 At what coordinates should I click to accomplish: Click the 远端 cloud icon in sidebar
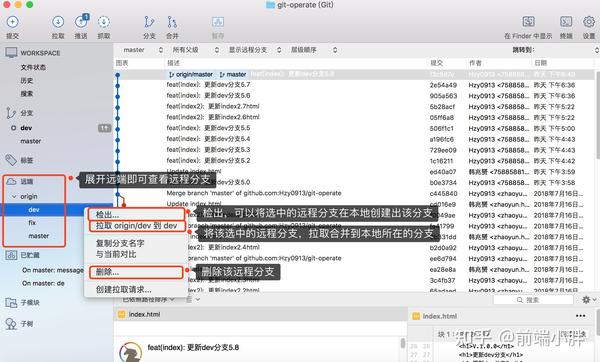(11, 181)
